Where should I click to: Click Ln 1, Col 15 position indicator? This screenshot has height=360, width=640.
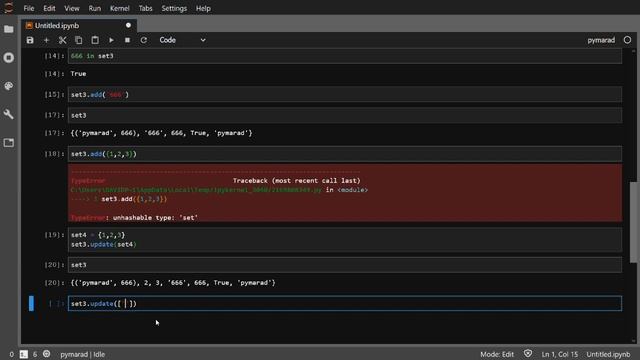click(560, 354)
